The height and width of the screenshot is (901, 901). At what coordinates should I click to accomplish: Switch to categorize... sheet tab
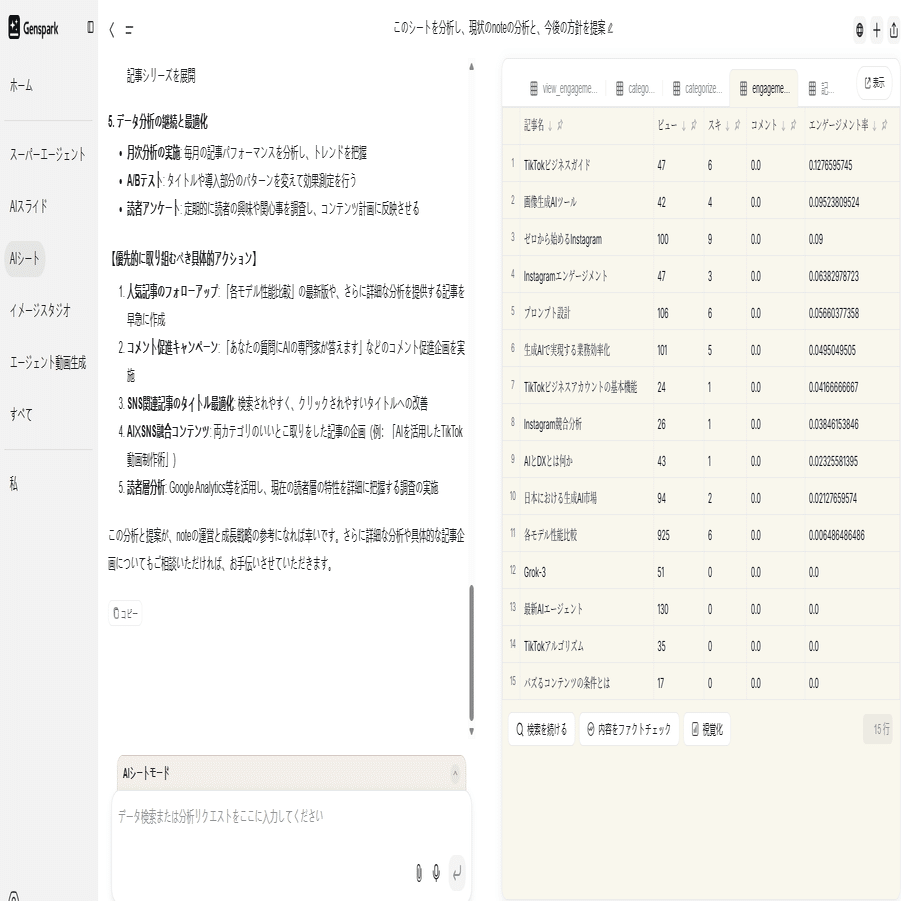(x=697, y=88)
